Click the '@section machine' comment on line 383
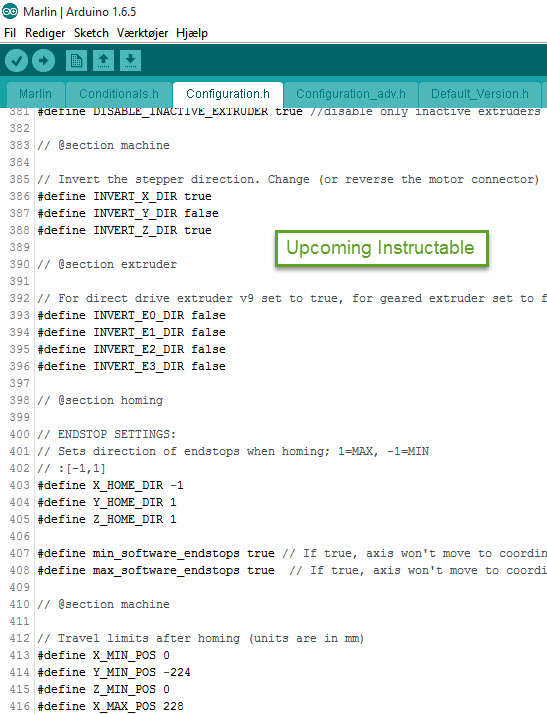Image resolution: width=547 pixels, height=714 pixels. click(103, 145)
